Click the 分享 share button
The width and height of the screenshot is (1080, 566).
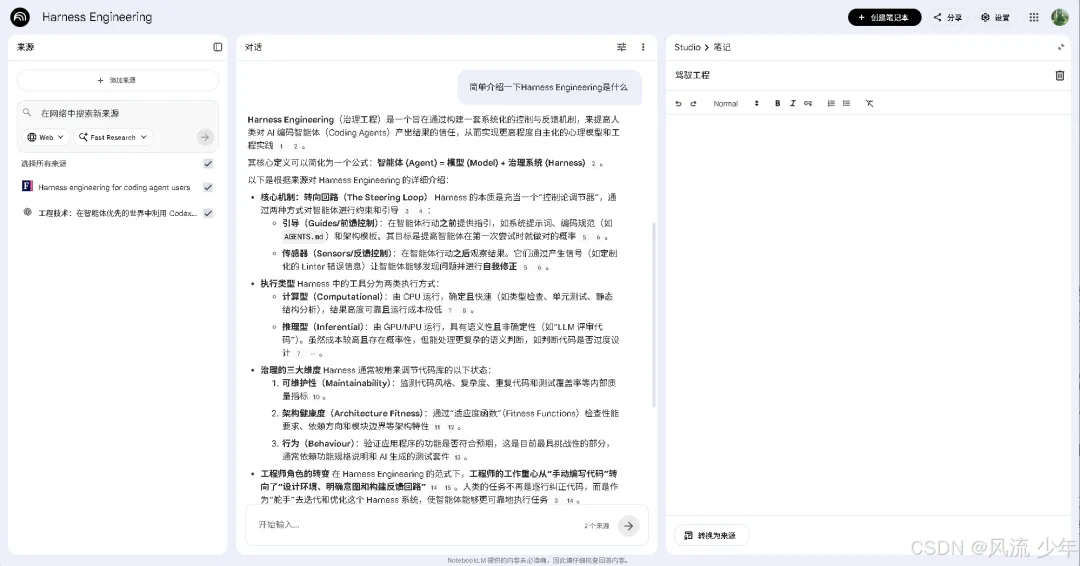pyautogui.click(x=948, y=17)
